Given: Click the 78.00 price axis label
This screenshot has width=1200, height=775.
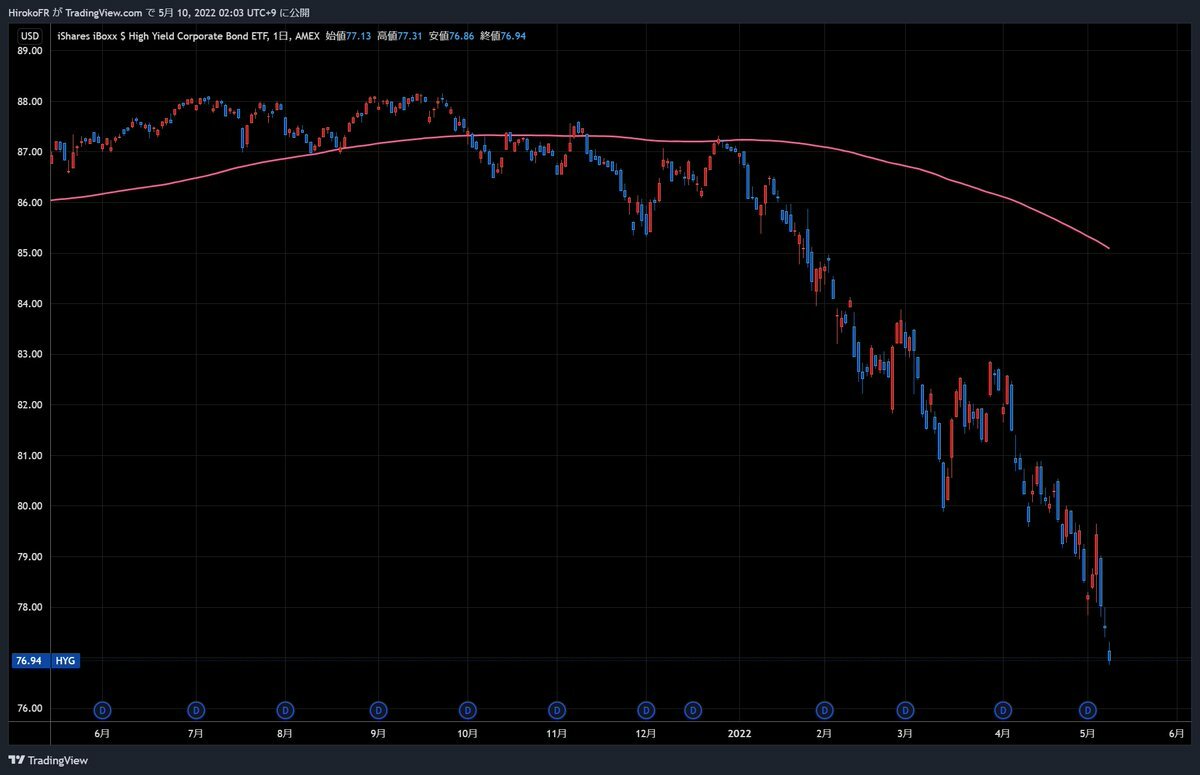Looking at the screenshot, I should pyautogui.click(x=30, y=608).
